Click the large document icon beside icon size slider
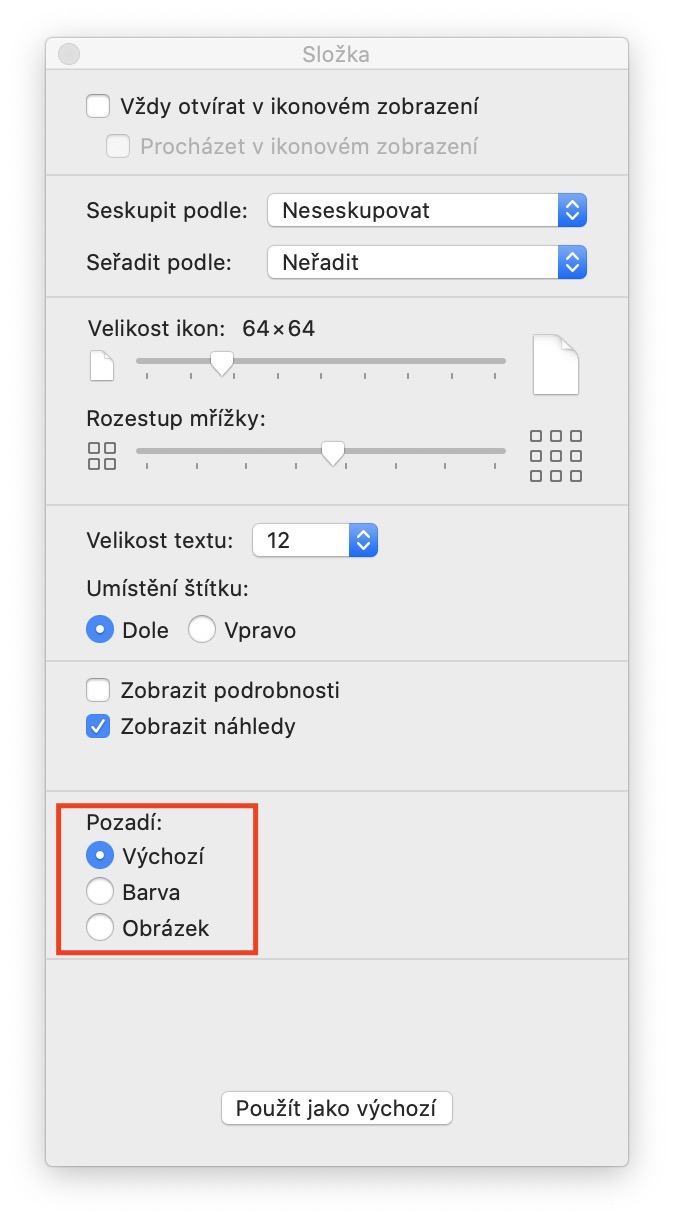This screenshot has height=1220, width=674. tap(556, 366)
